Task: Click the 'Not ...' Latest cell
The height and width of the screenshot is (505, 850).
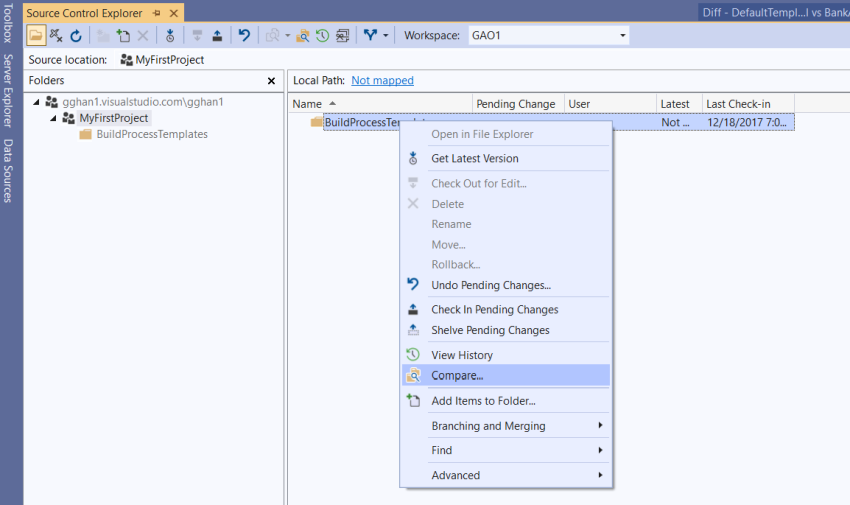Action: tap(675, 122)
